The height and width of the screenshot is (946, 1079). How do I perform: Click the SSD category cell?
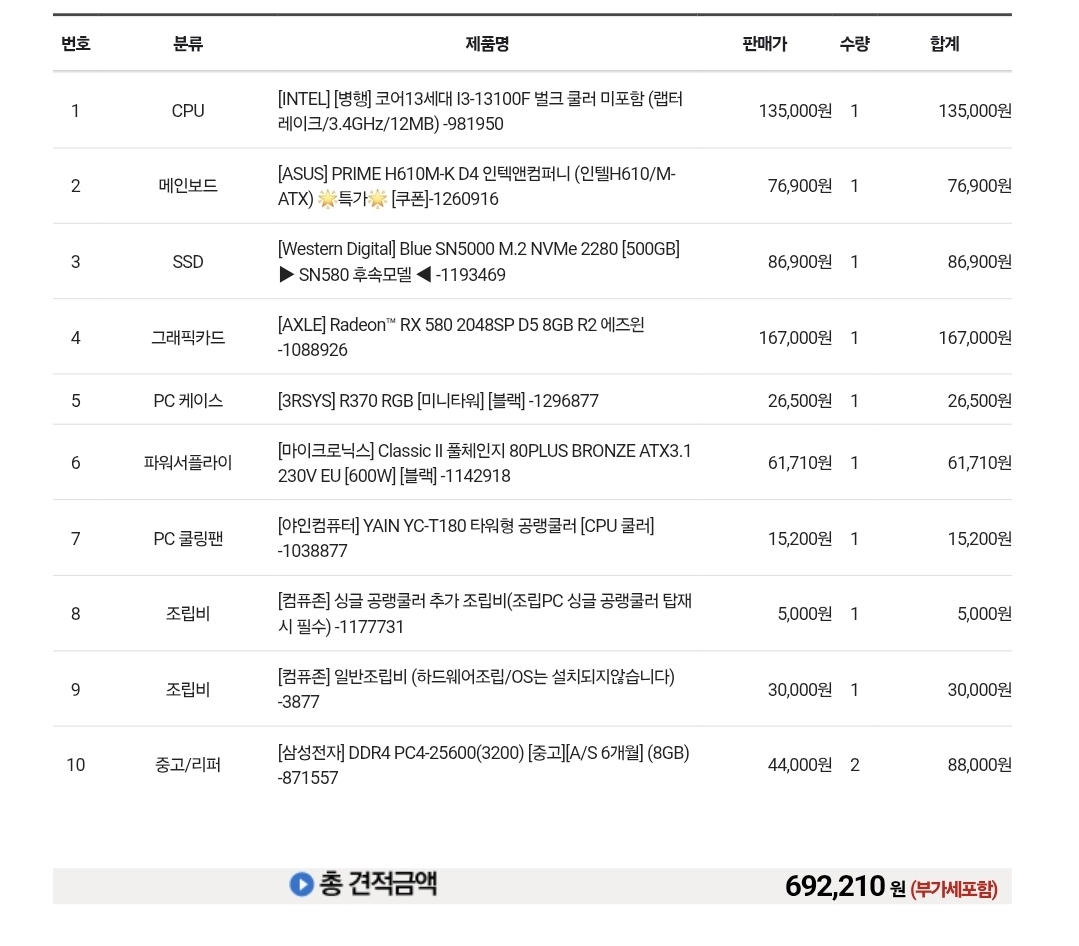[x=188, y=261]
